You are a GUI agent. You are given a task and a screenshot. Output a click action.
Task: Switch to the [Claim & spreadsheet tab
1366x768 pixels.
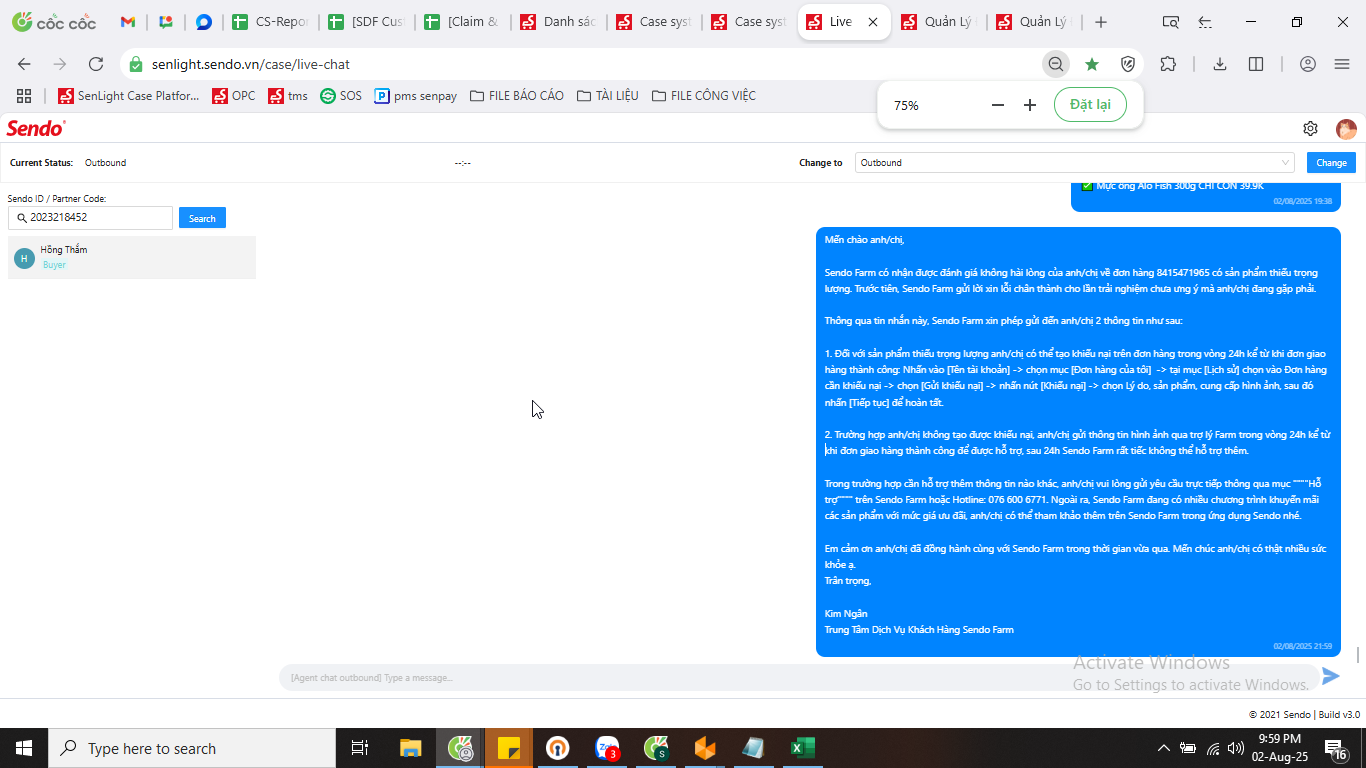click(461, 22)
